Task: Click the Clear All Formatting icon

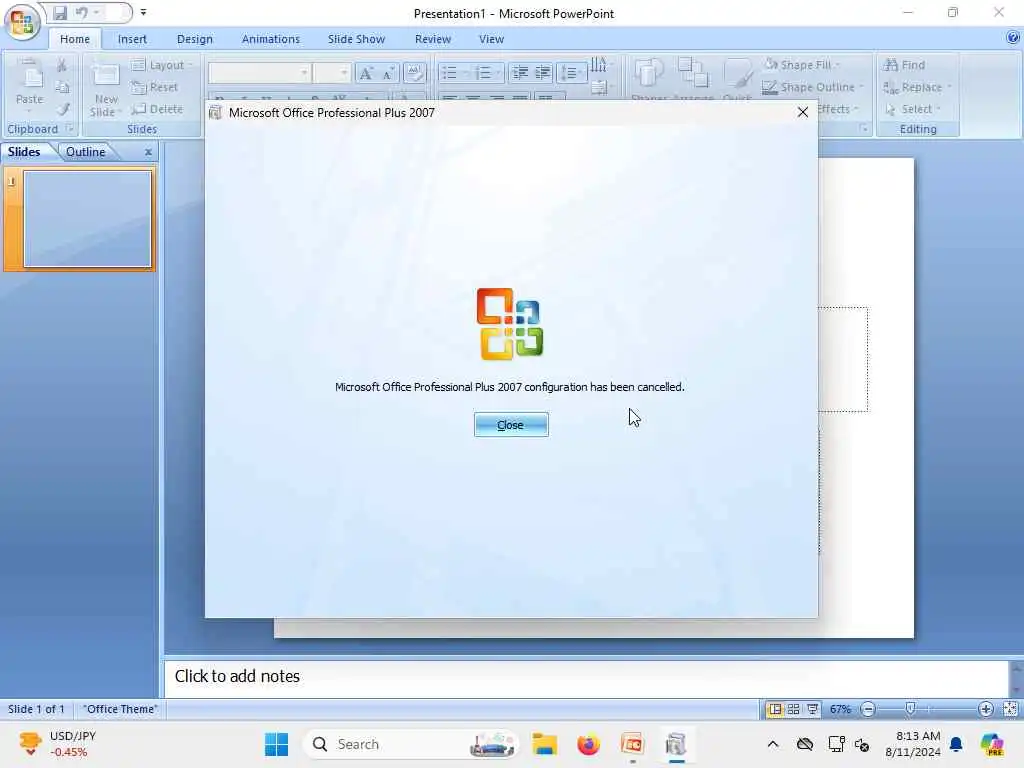Action: pyautogui.click(x=414, y=72)
